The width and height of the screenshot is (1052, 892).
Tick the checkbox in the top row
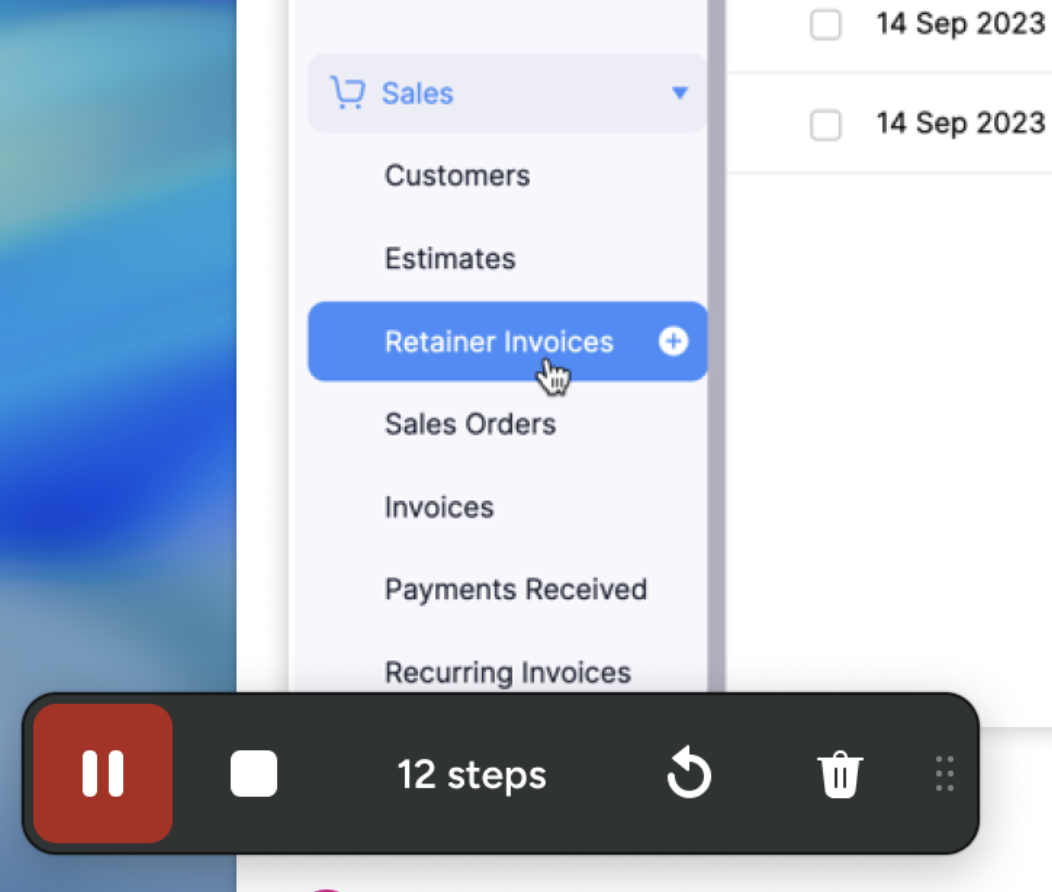[x=825, y=25]
